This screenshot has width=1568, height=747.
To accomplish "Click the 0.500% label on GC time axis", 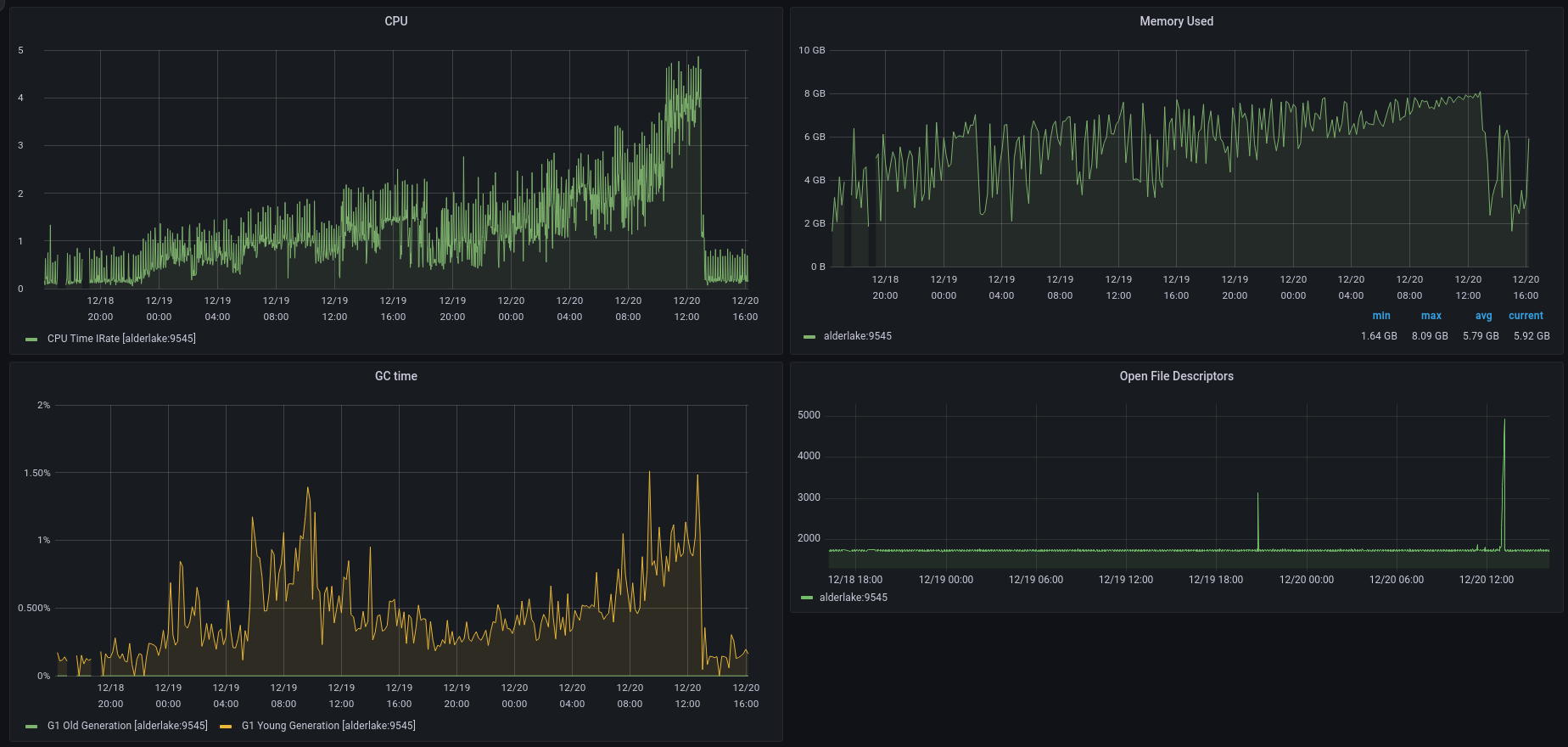I will click(34, 609).
